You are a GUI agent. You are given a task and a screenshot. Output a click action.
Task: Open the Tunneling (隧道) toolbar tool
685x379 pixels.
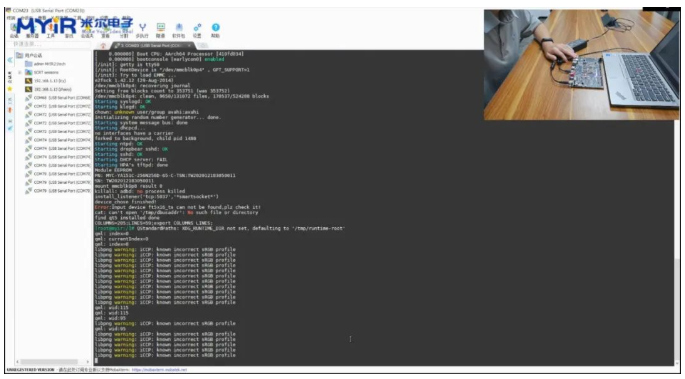pyautogui.click(x=161, y=31)
